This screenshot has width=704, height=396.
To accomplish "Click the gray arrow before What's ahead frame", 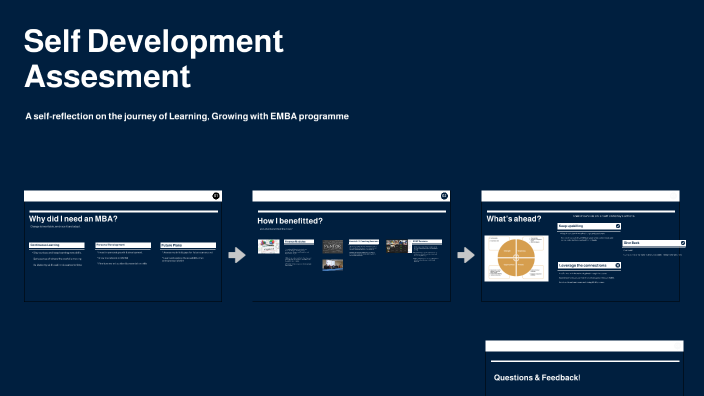I will pos(466,255).
